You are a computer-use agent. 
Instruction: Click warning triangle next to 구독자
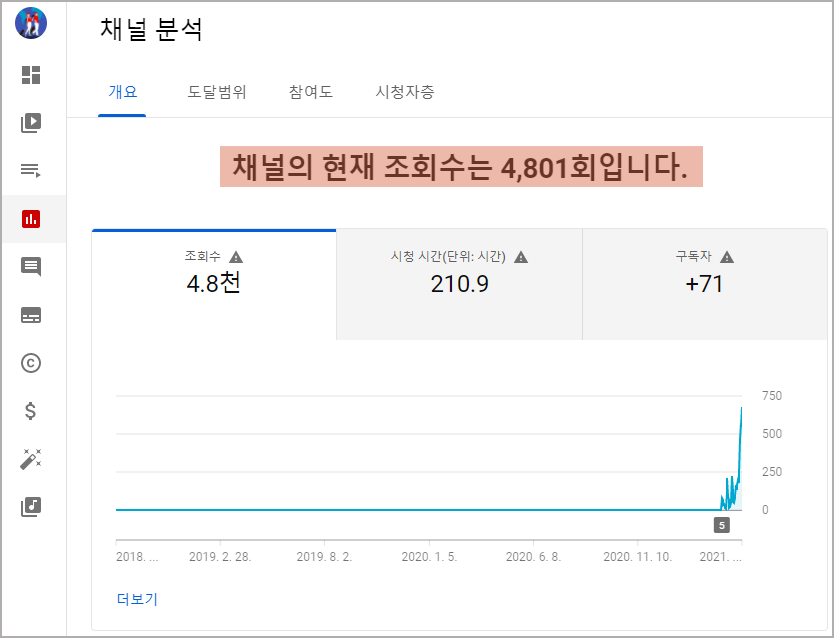click(x=727, y=257)
